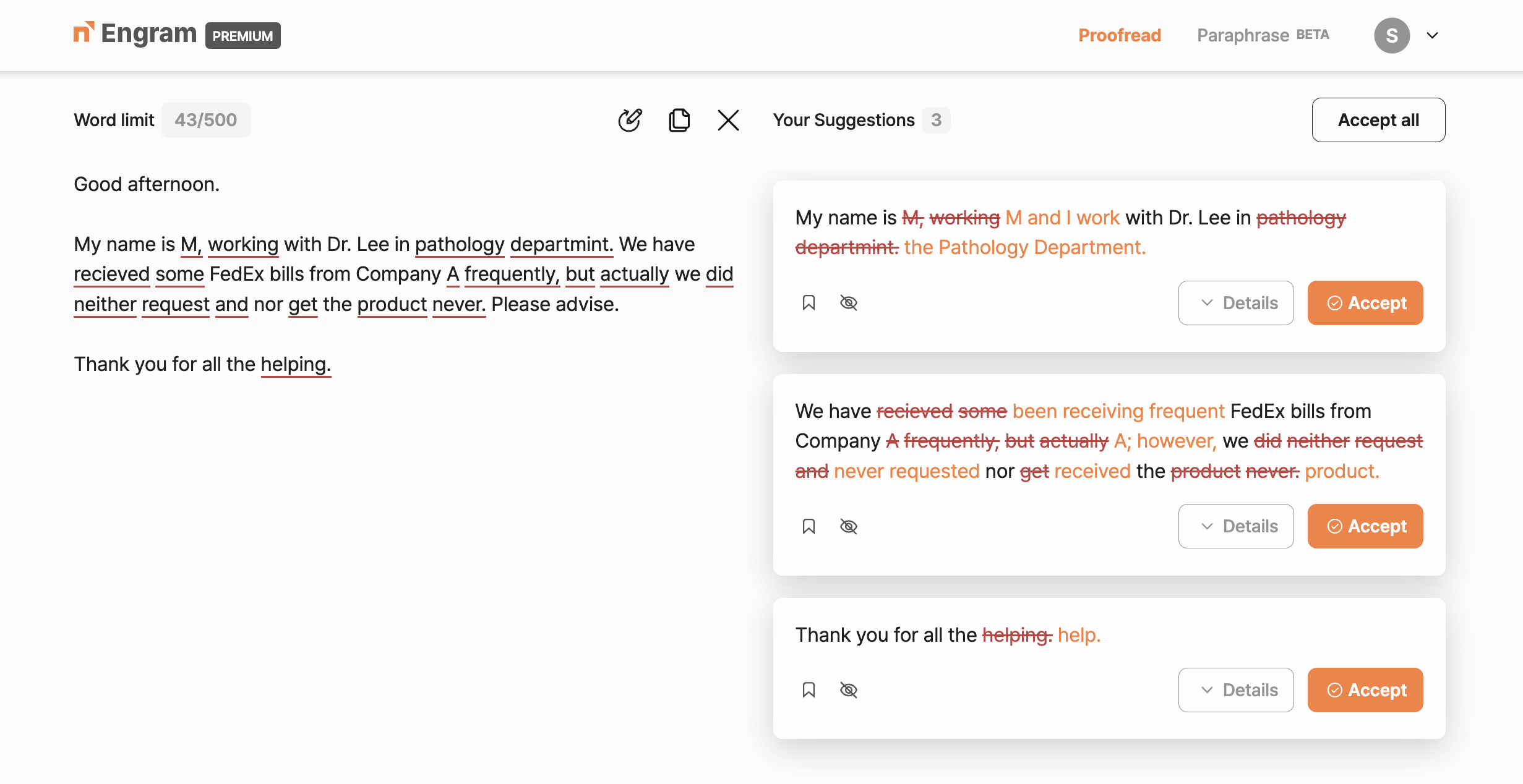Viewport: 1523px width, 784px height.
Task: Expand Details for the FedEx suggestion
Action: click(x=1235, y=526)
